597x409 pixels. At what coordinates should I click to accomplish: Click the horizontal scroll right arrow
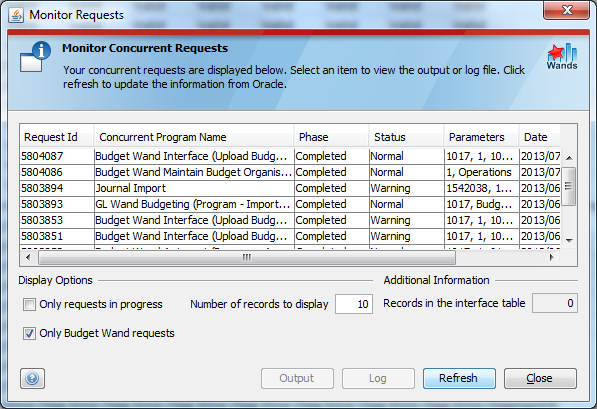pyautogui.click(x=551, y=257)
